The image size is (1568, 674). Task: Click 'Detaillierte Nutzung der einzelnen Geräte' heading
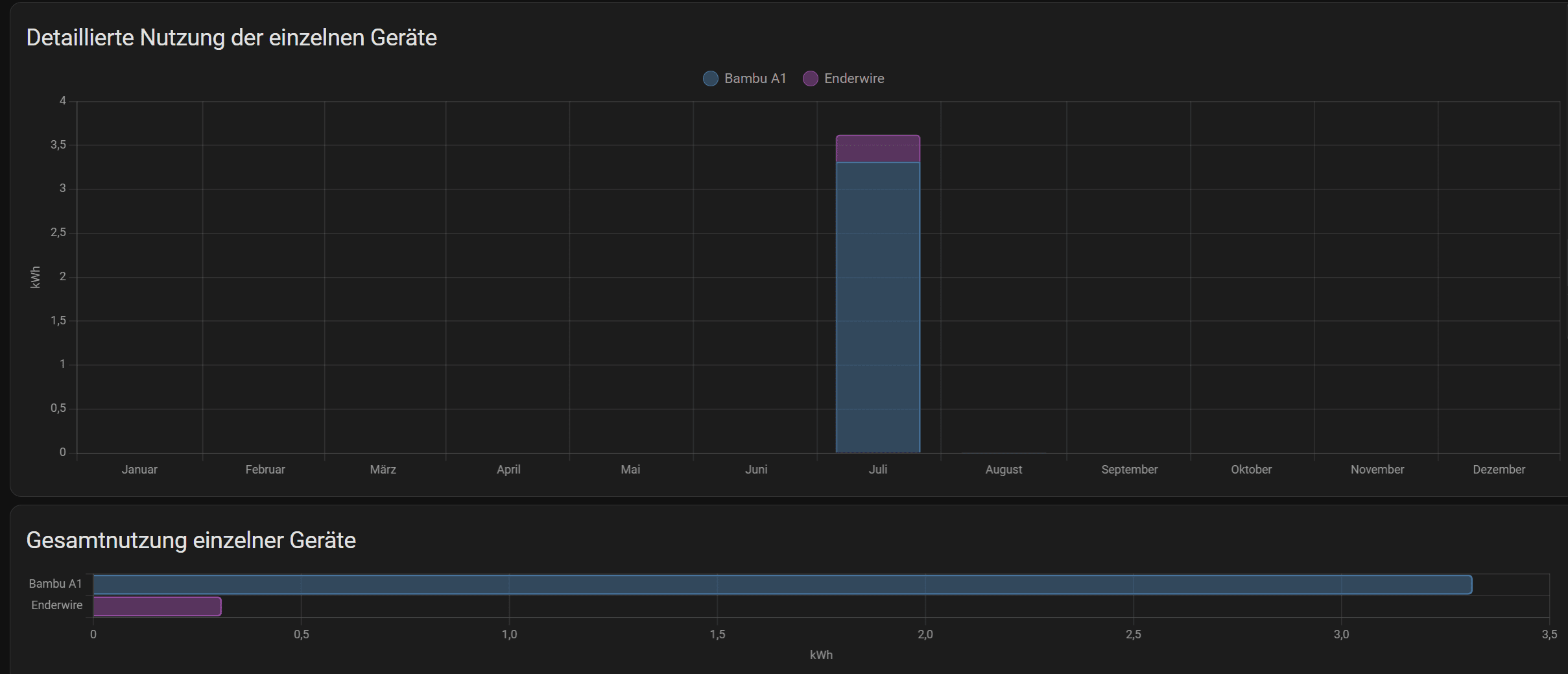pyautogui.click(x=232, y=38)
